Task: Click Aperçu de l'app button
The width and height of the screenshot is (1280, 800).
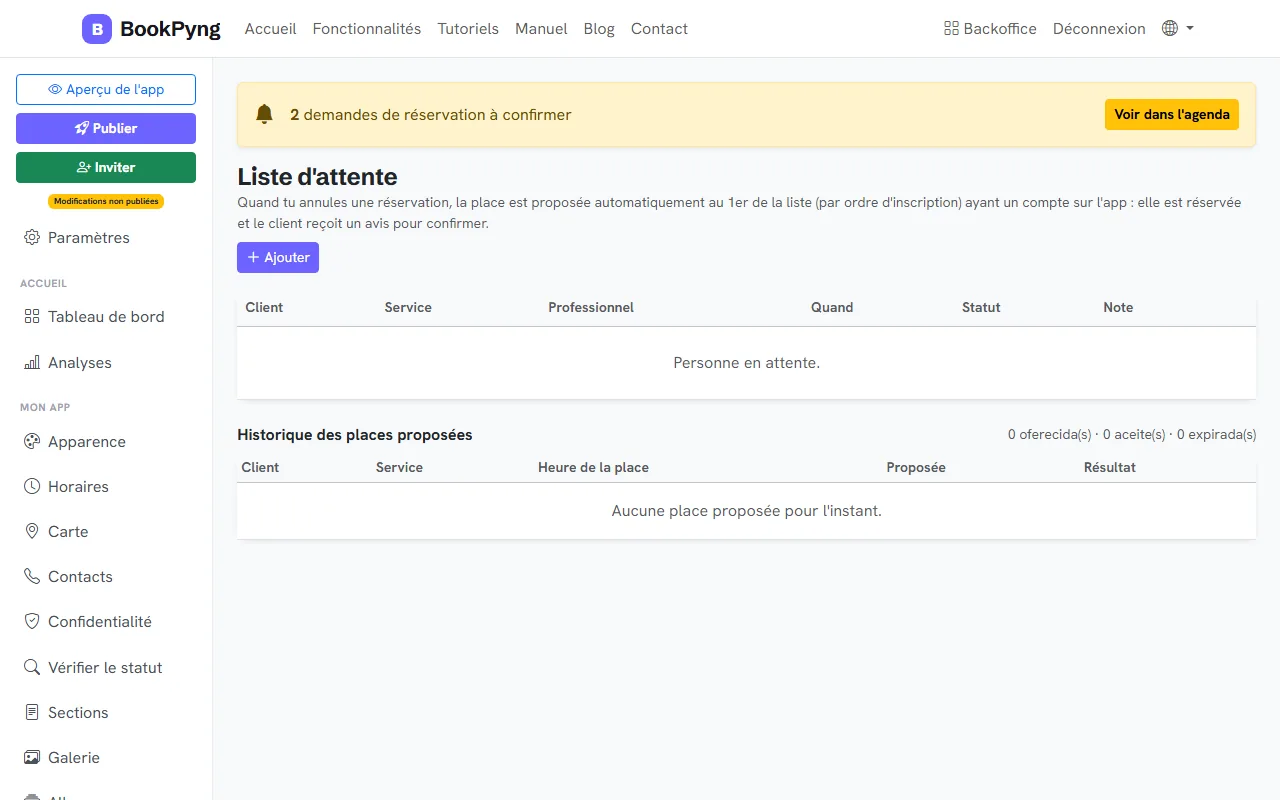Action: click(x=106, y=89)
